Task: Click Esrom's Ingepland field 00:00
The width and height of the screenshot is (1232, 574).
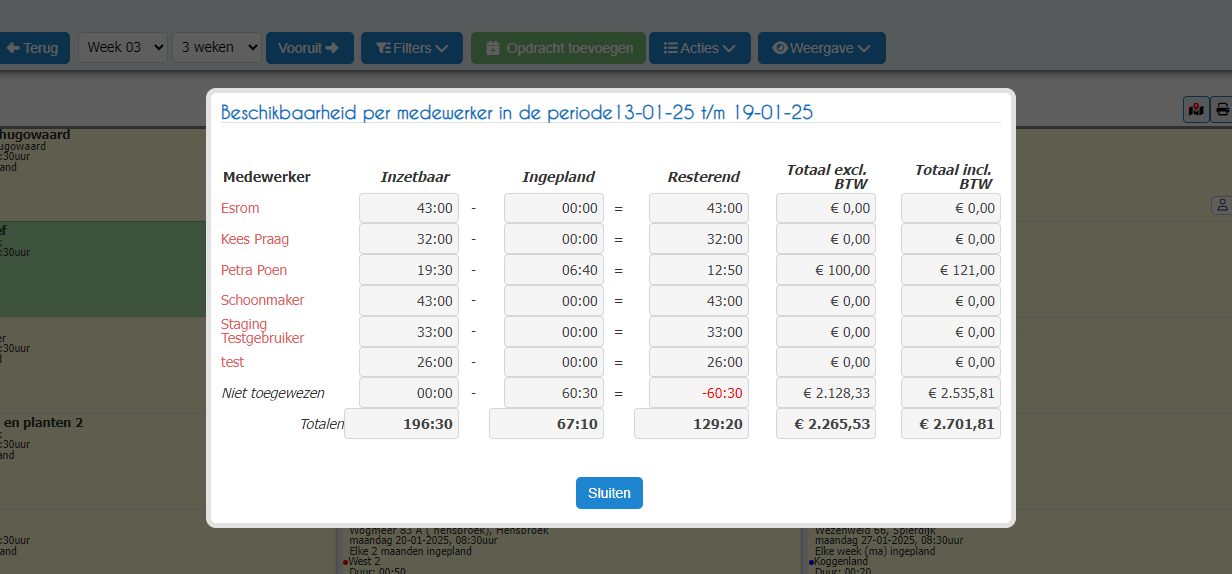Action: pos(554,208)
